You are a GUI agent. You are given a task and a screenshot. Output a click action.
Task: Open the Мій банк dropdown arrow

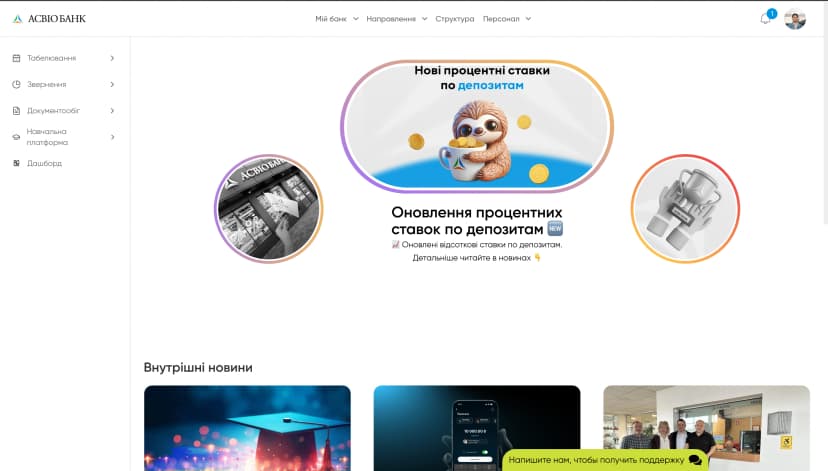355,18
